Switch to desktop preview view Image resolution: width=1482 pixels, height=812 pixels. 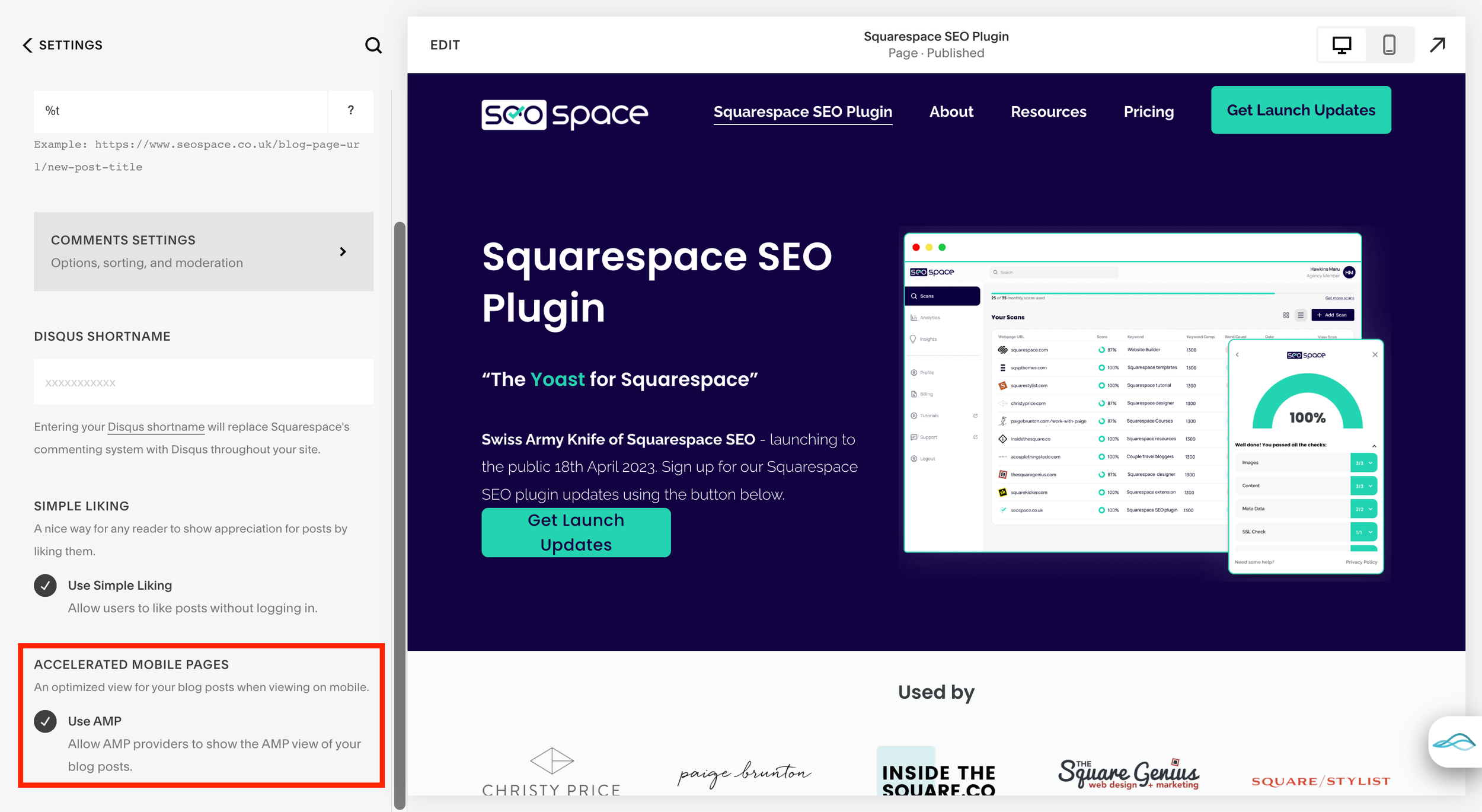[1342, 45]
